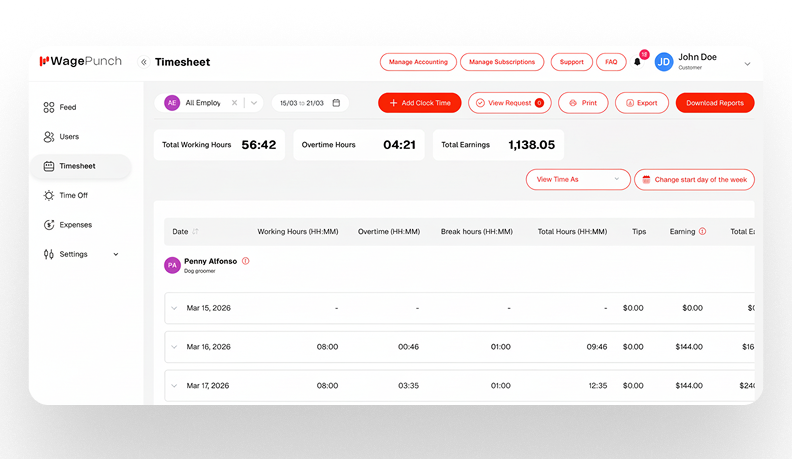
Task: Collapse the sidebar with the arrow icon
Action: (143, 62)
